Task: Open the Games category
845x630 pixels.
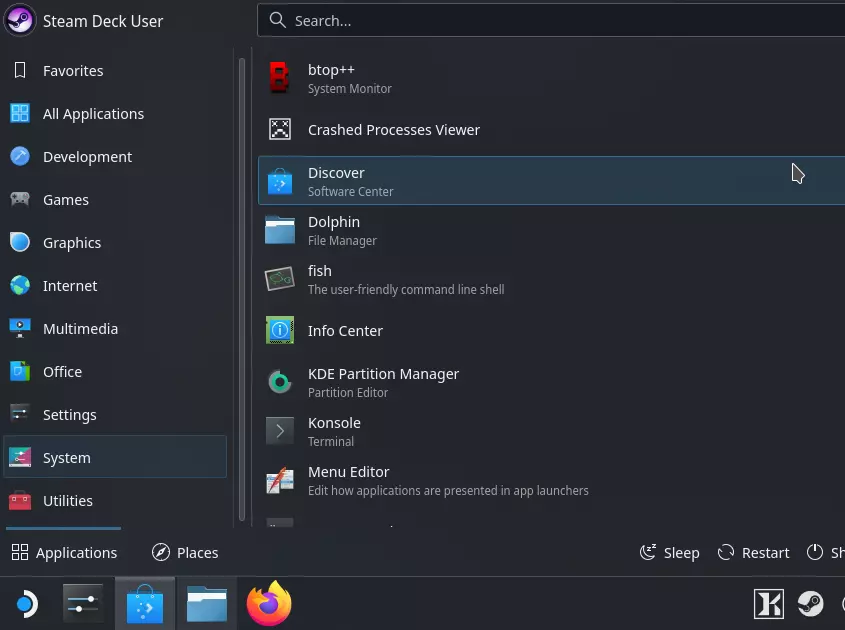Action: click(115, 200)
